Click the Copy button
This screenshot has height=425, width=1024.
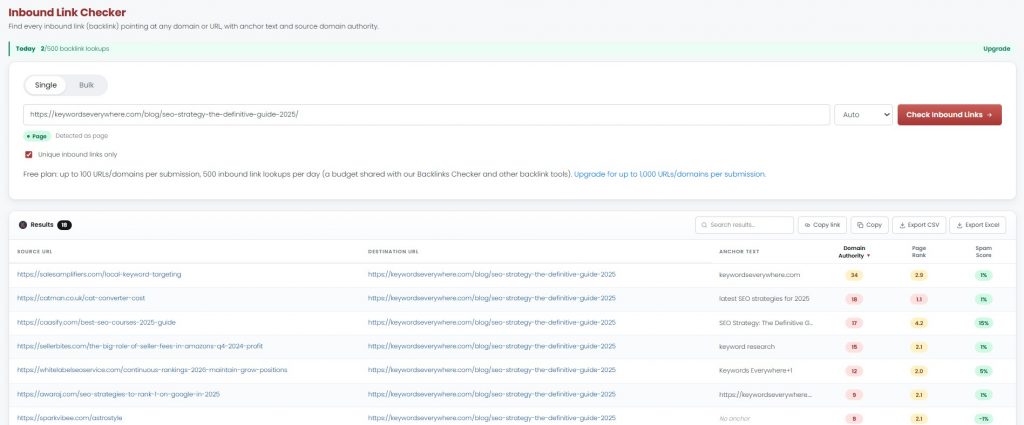click(869, 225)
